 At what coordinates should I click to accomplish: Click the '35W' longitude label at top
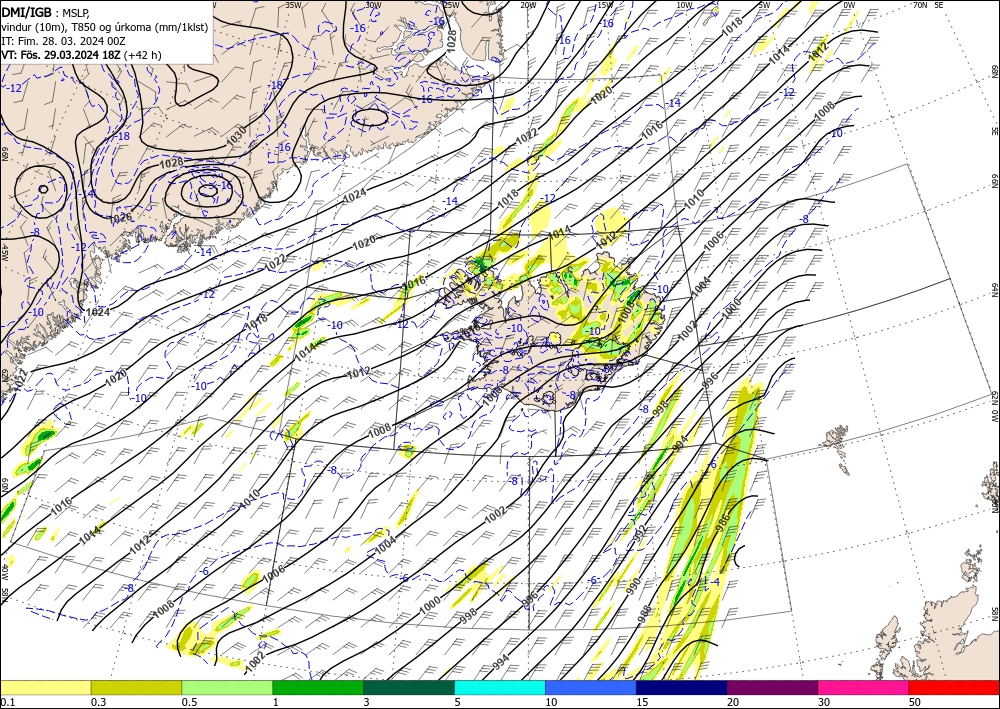[293, 5]
